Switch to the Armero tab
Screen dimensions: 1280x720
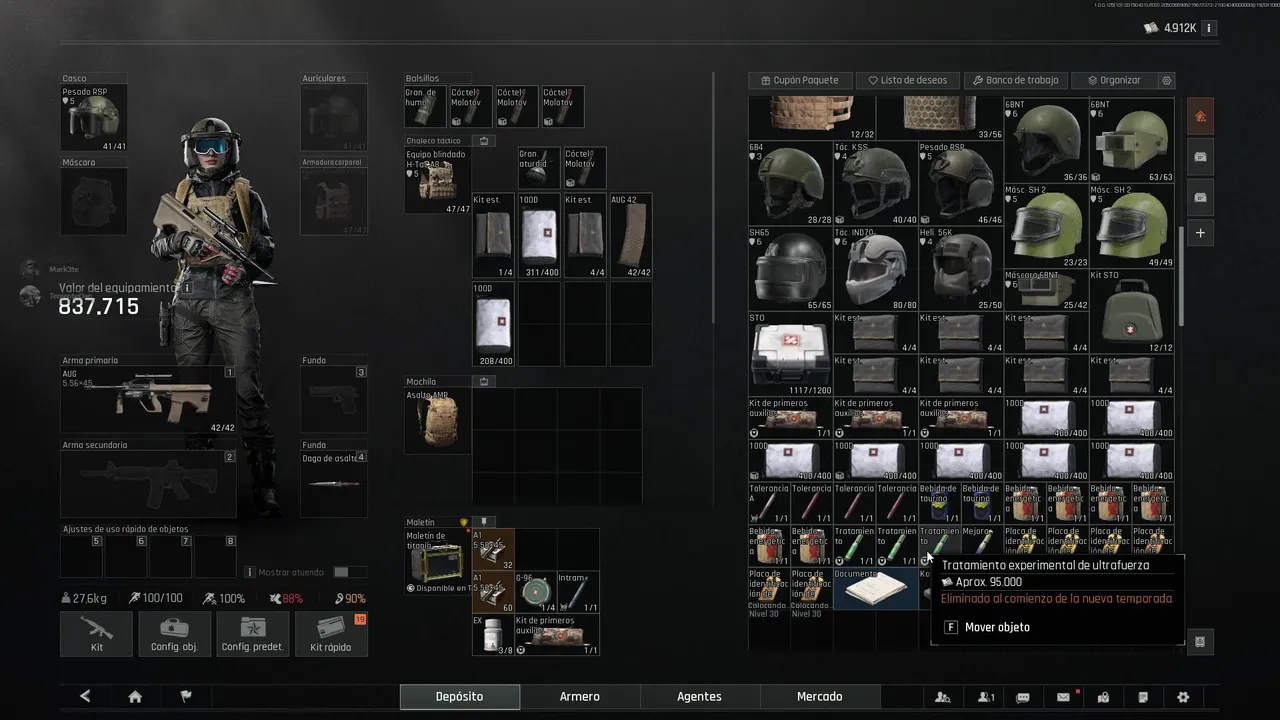[580, 697]
